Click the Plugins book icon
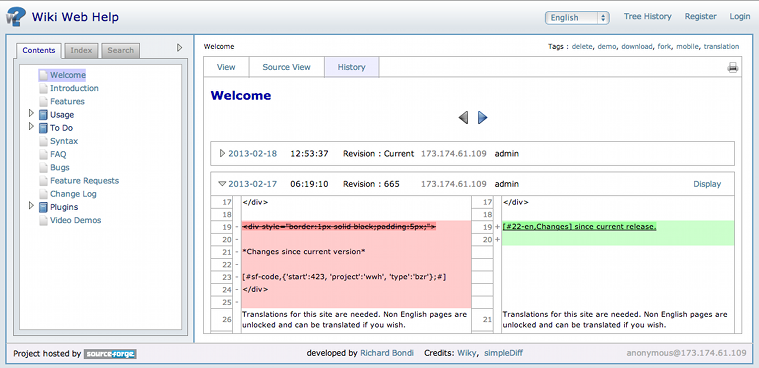The image size is (759, 368). (44, 207)
